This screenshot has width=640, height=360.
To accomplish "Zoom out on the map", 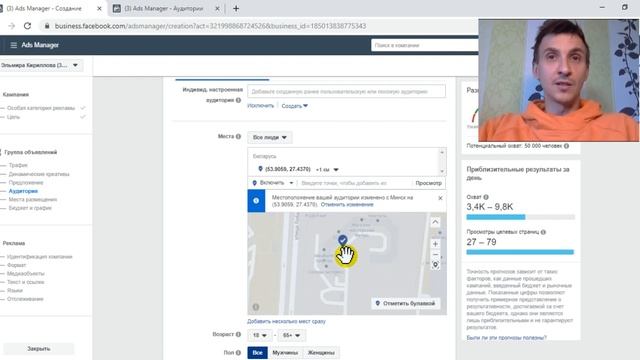I will click(x=435, y=255).
